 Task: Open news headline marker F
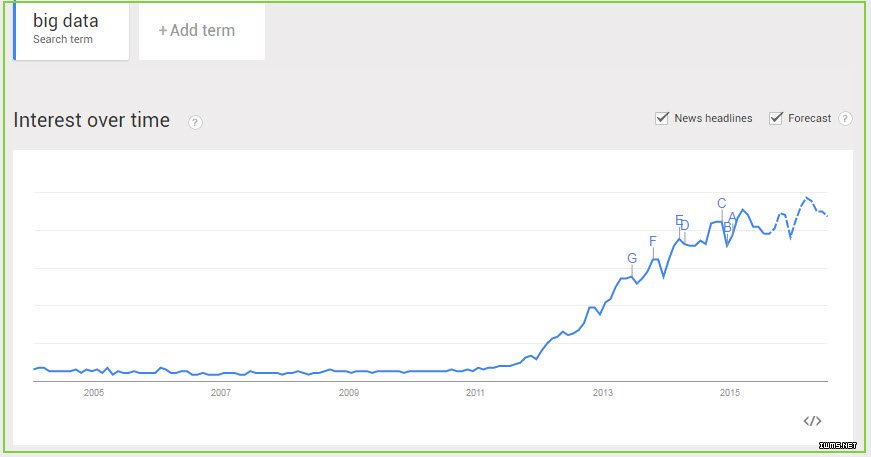(653, 241)
